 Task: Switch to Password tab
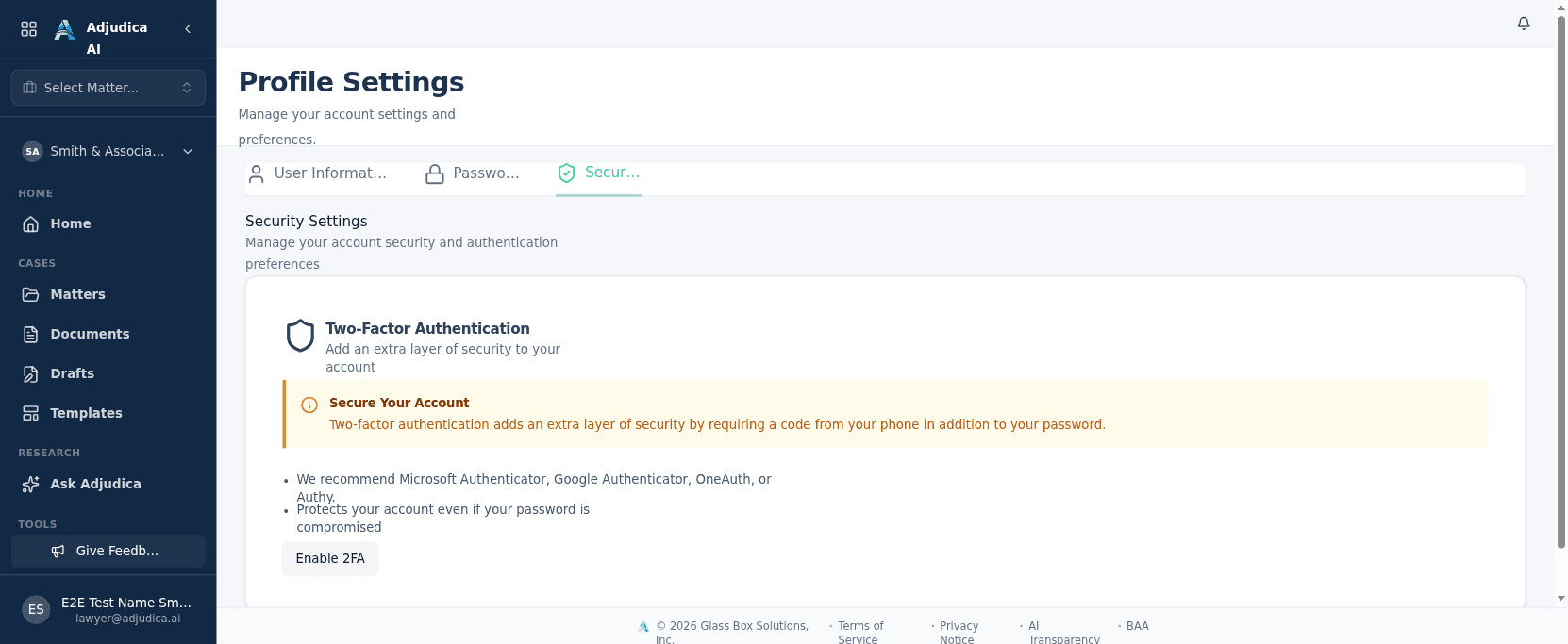click(473, 173)
